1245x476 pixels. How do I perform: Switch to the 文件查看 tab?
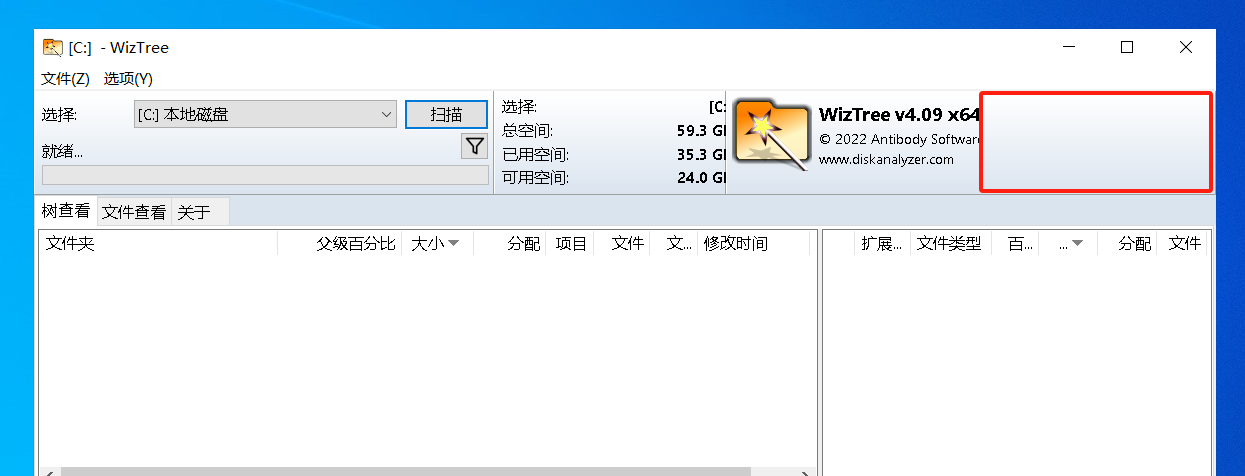tap(134, 212)
